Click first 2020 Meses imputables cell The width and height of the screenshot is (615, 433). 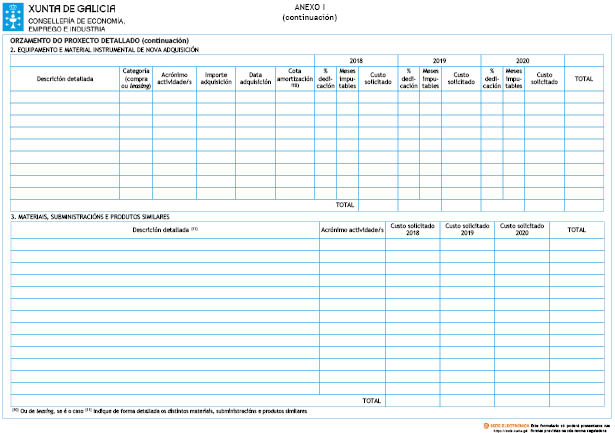click(x=514, y=97)
